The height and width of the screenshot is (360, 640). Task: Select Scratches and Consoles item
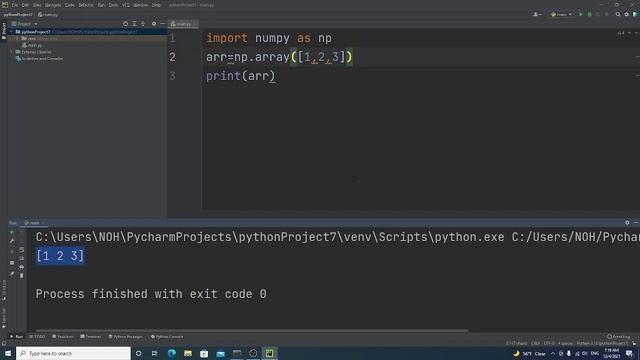click(x=40, y=59)
